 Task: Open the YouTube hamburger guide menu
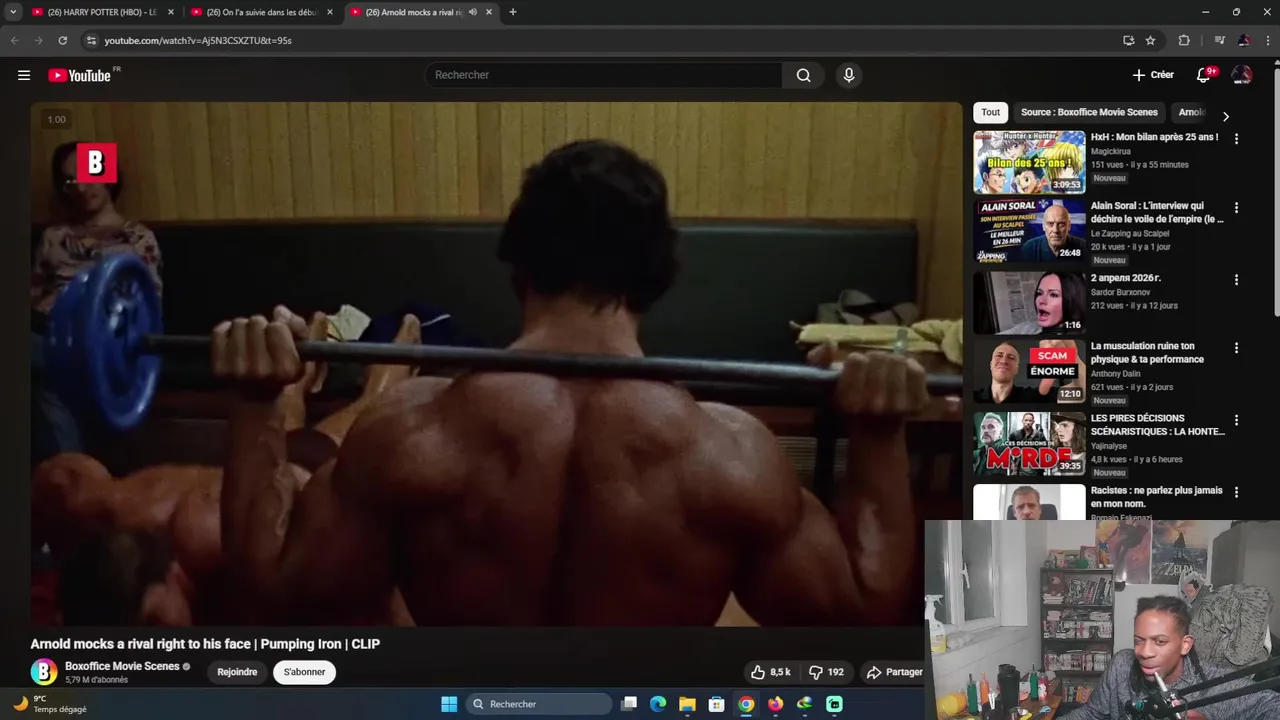pyautogui.click(x=24, y=75)
